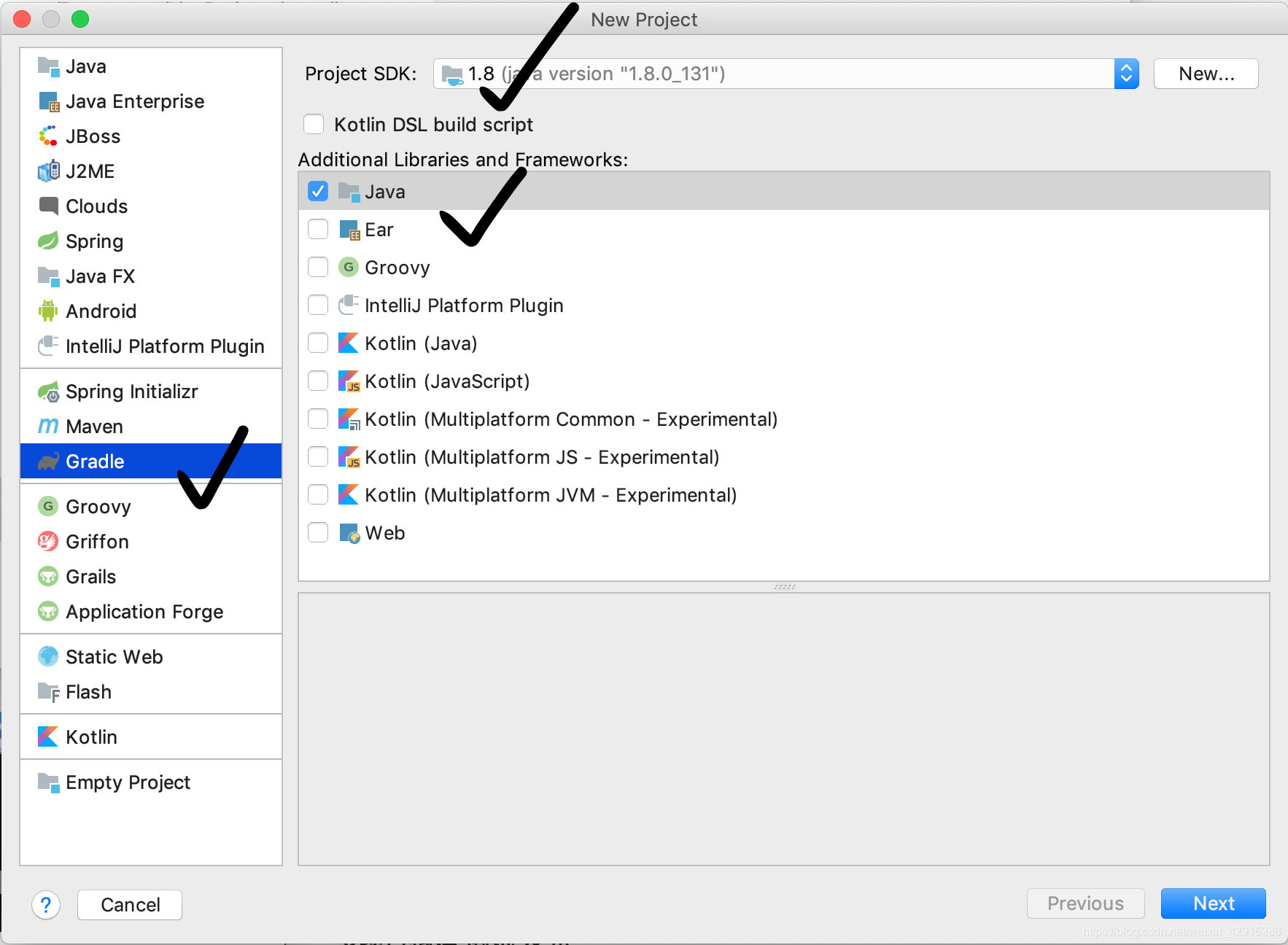The height and width of the screenshot is (945, 1288).
Task: Select the Kotlin icon in sidebar
Action: pos(48,737)
